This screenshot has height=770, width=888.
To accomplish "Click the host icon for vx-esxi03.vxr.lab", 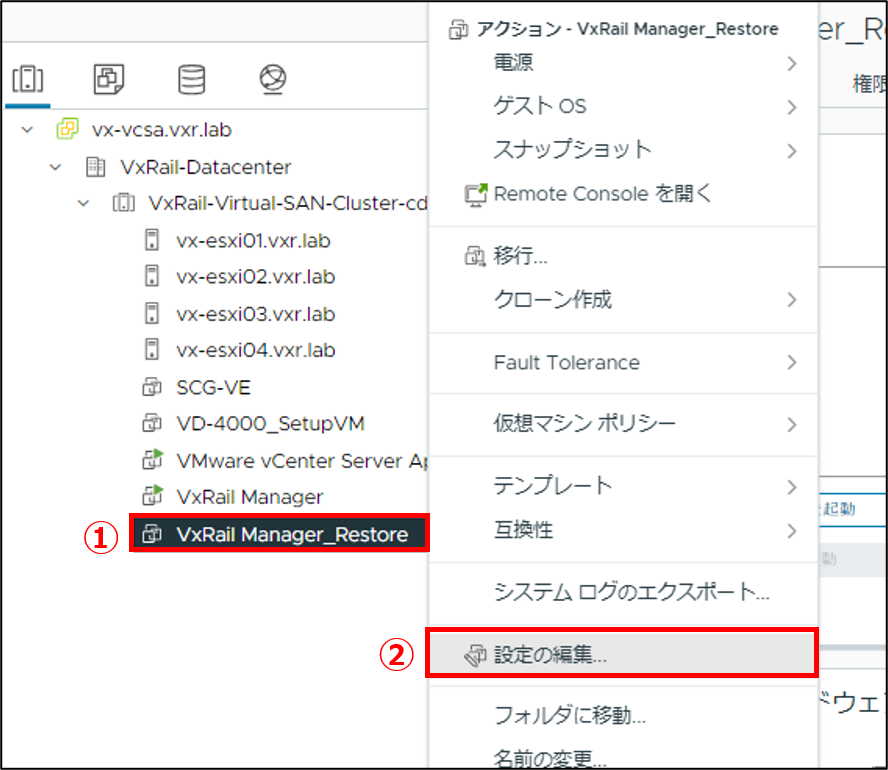I will (152, 313).
